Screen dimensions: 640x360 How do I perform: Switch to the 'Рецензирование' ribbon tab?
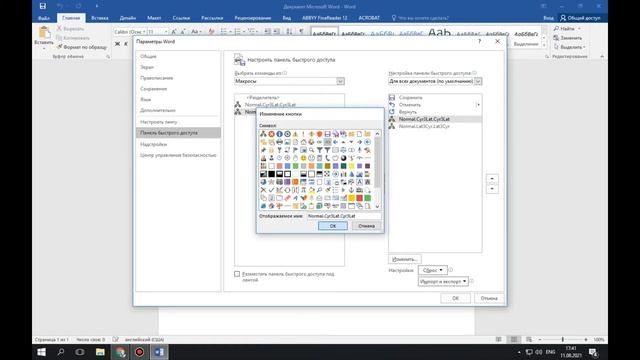(253, 18)
